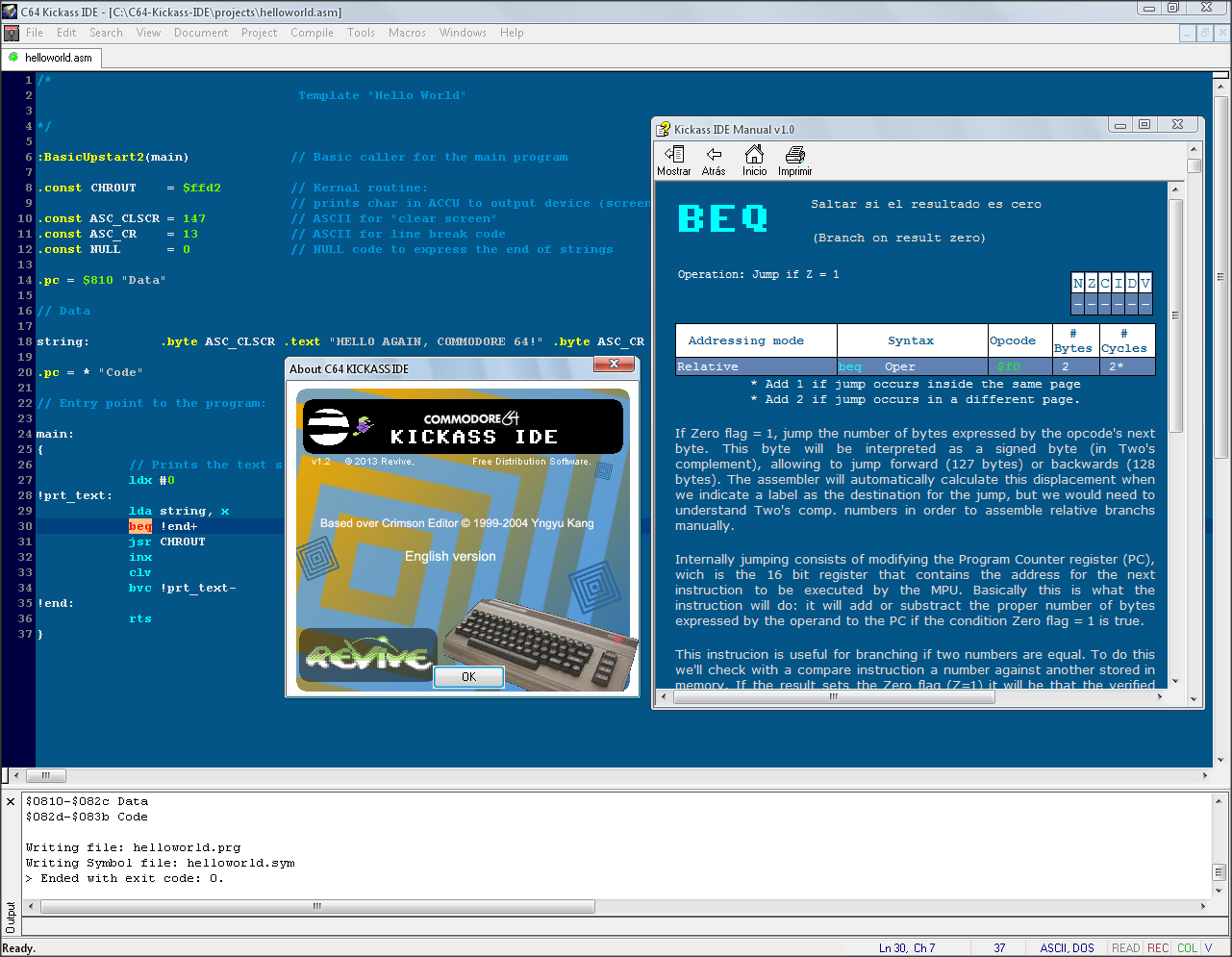
Task: Click 'Writing Symbol file: helloworld.sym' output line
Action: (161, 864)
